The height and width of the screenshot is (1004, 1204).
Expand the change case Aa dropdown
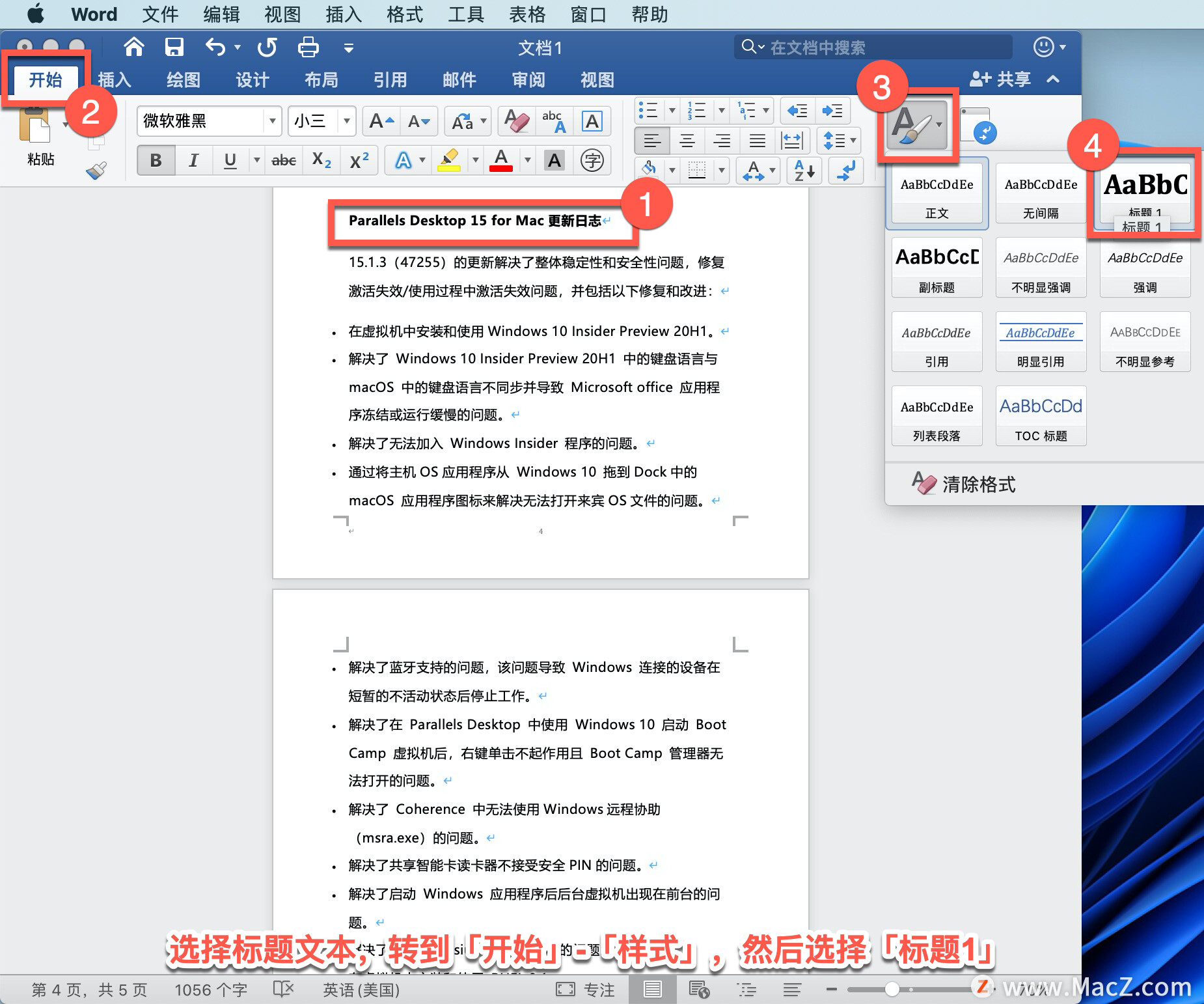tap(484, 121)
